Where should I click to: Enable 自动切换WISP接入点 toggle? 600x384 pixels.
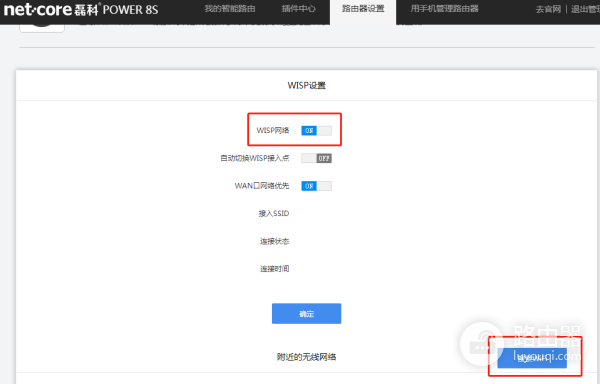[x=316, y=158]
